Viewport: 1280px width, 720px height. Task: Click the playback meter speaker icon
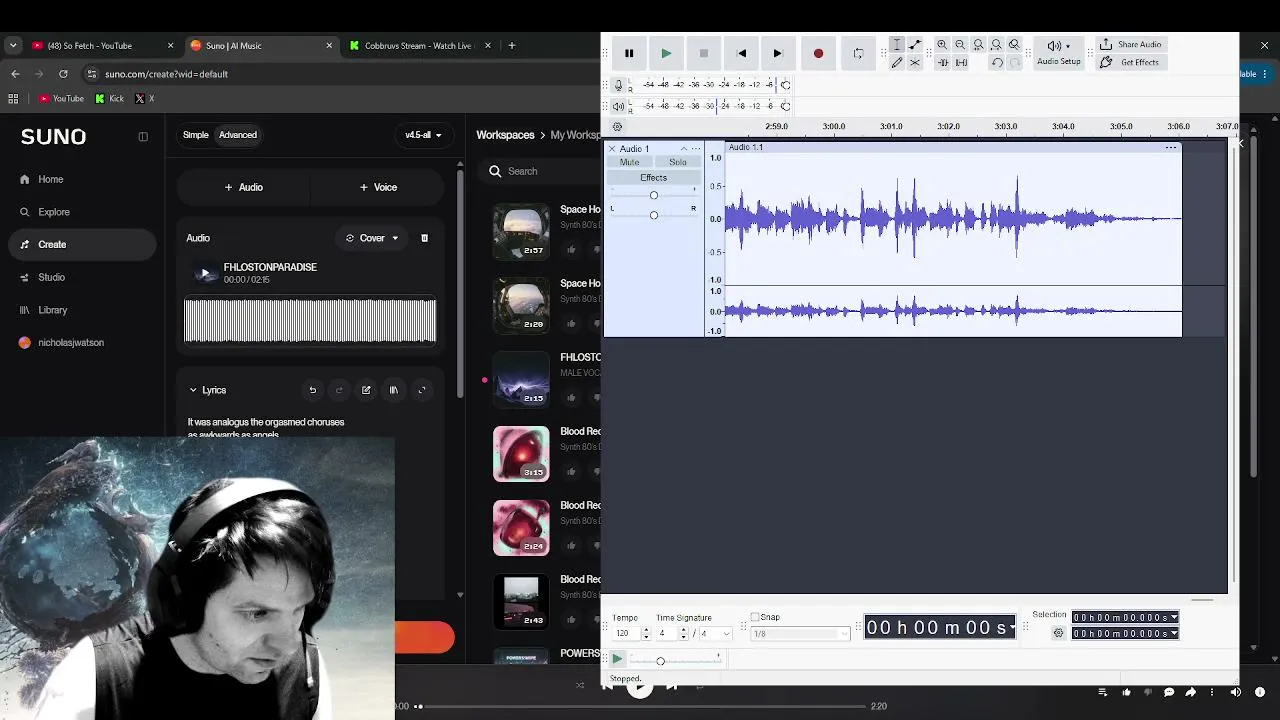coord(619,106)
